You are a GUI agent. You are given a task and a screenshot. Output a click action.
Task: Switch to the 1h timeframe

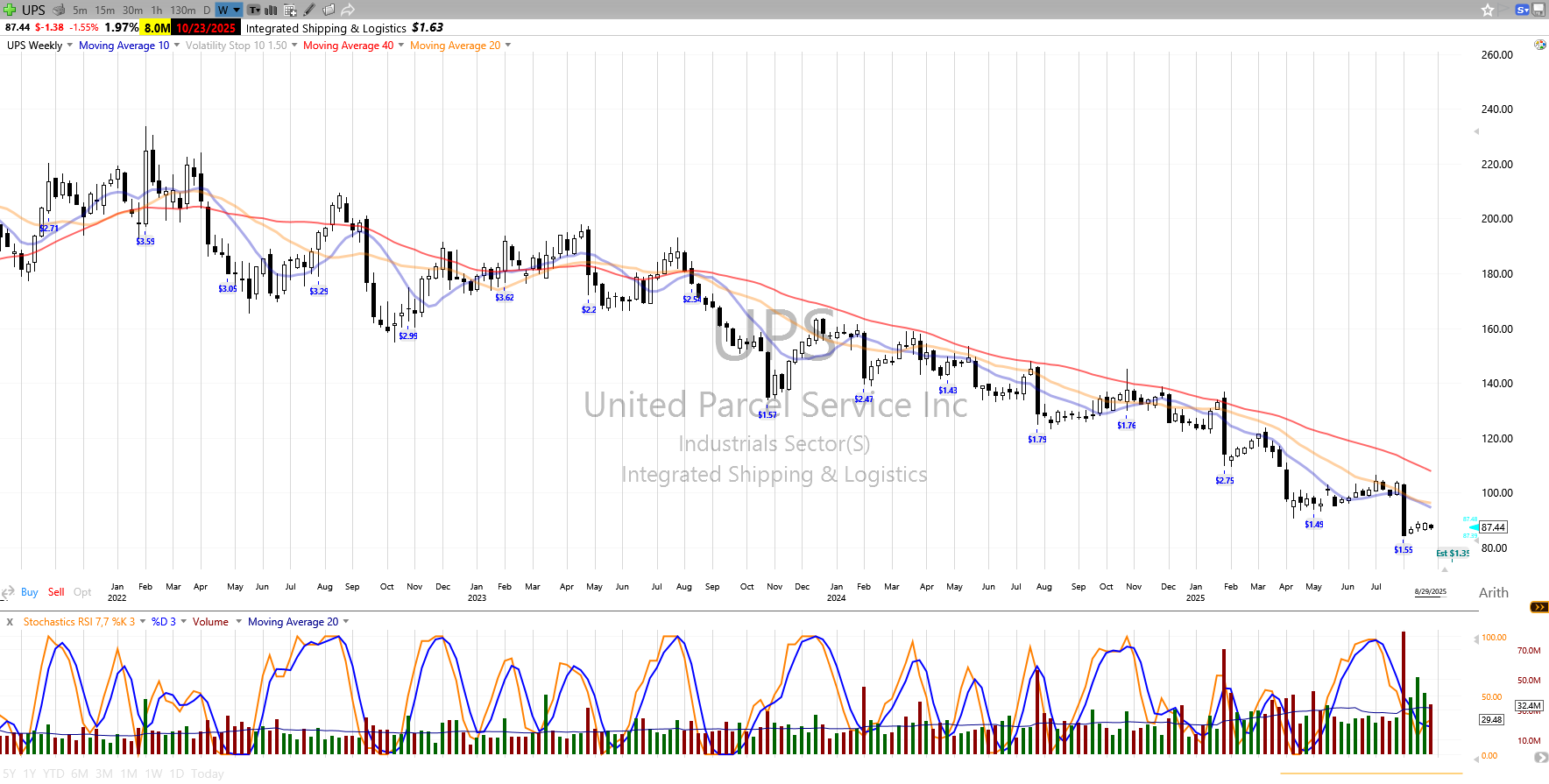coord(156,10)
